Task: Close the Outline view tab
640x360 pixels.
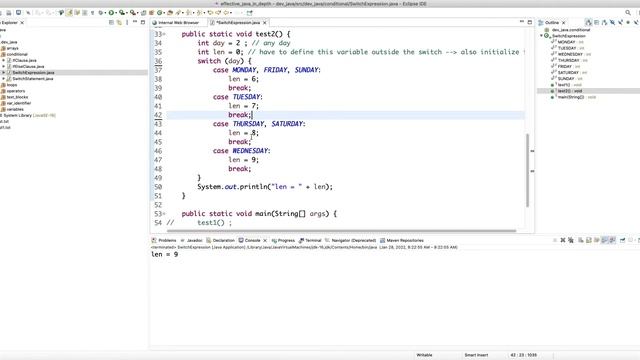Action: (x=564, y=23)
